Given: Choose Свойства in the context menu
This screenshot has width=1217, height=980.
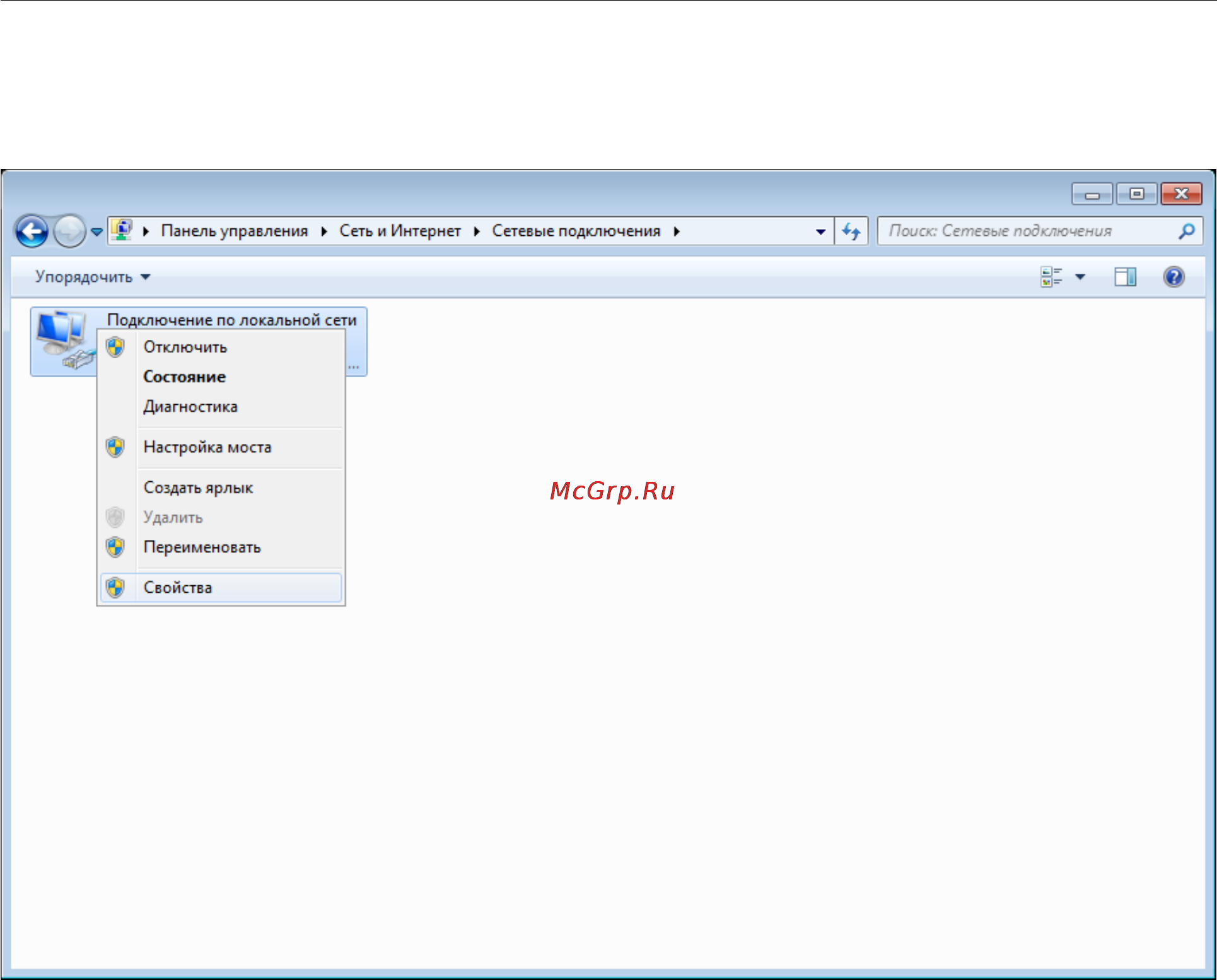Looking at the screenshot, I should tap(221, 587).
